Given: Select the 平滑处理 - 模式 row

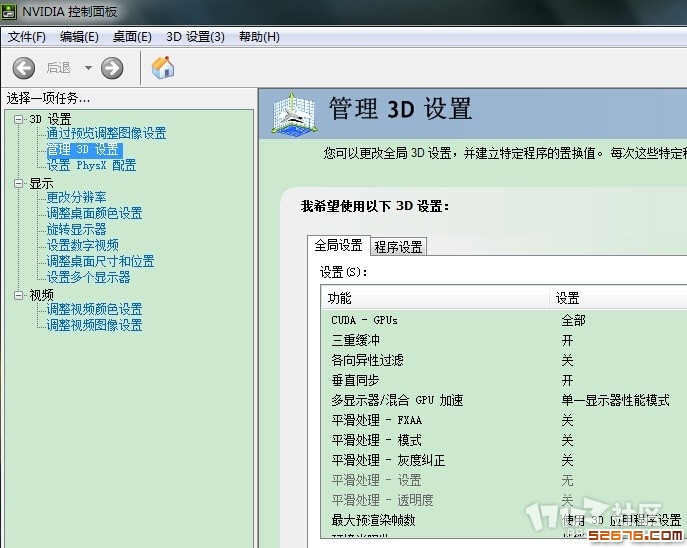Looking at the screenshot, I should pyautogui.click(x=504, y=440).
